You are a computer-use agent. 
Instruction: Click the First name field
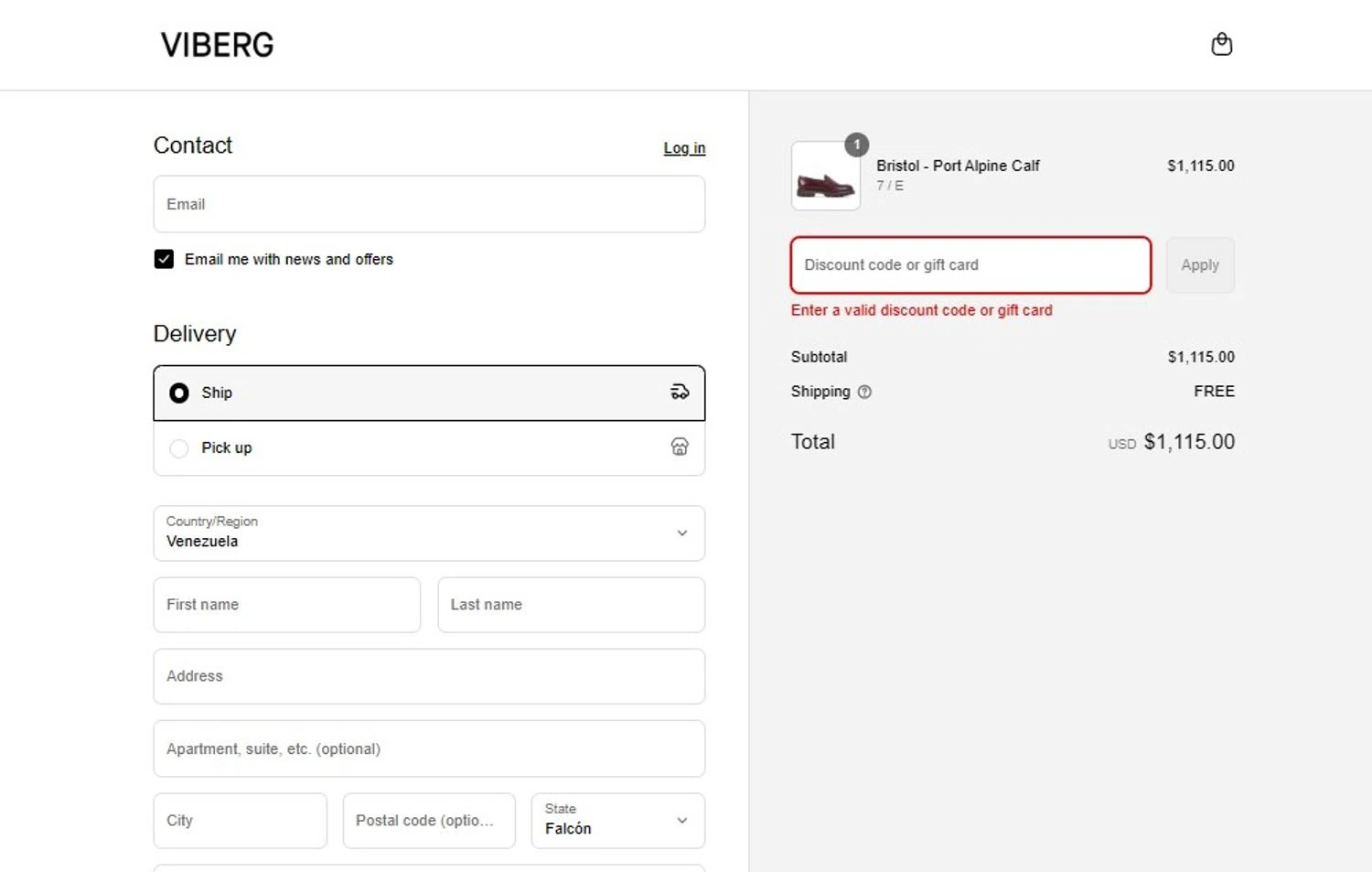click(287, 605)
